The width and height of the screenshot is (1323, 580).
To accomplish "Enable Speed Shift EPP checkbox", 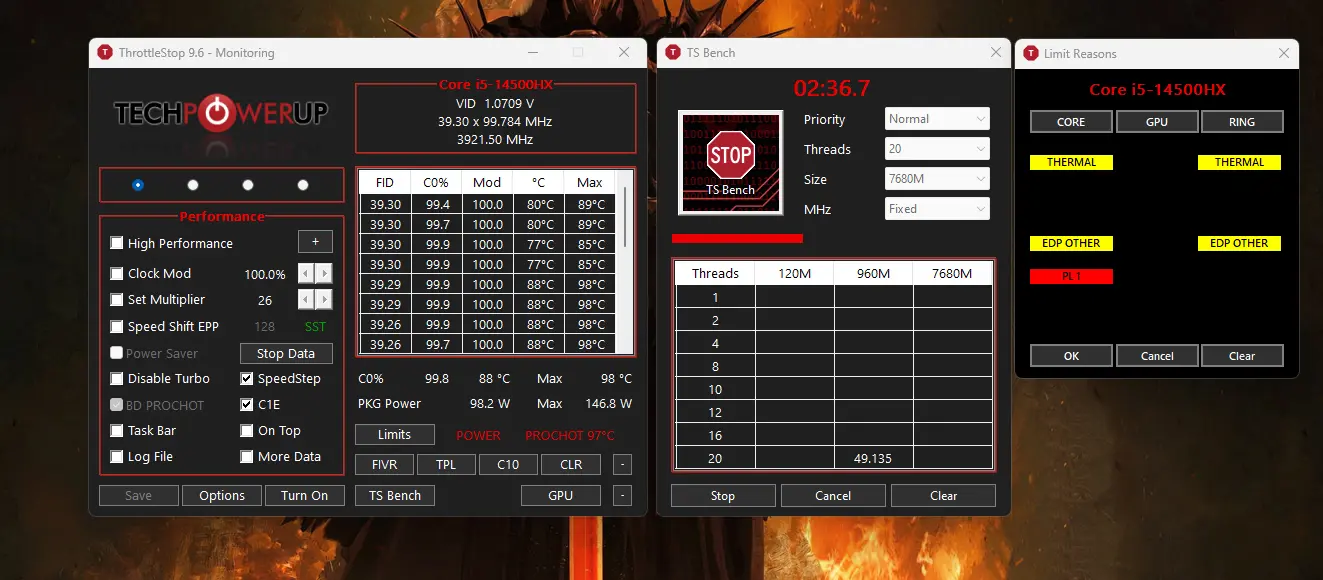I will pyautogui.click(x=117, y=326).
